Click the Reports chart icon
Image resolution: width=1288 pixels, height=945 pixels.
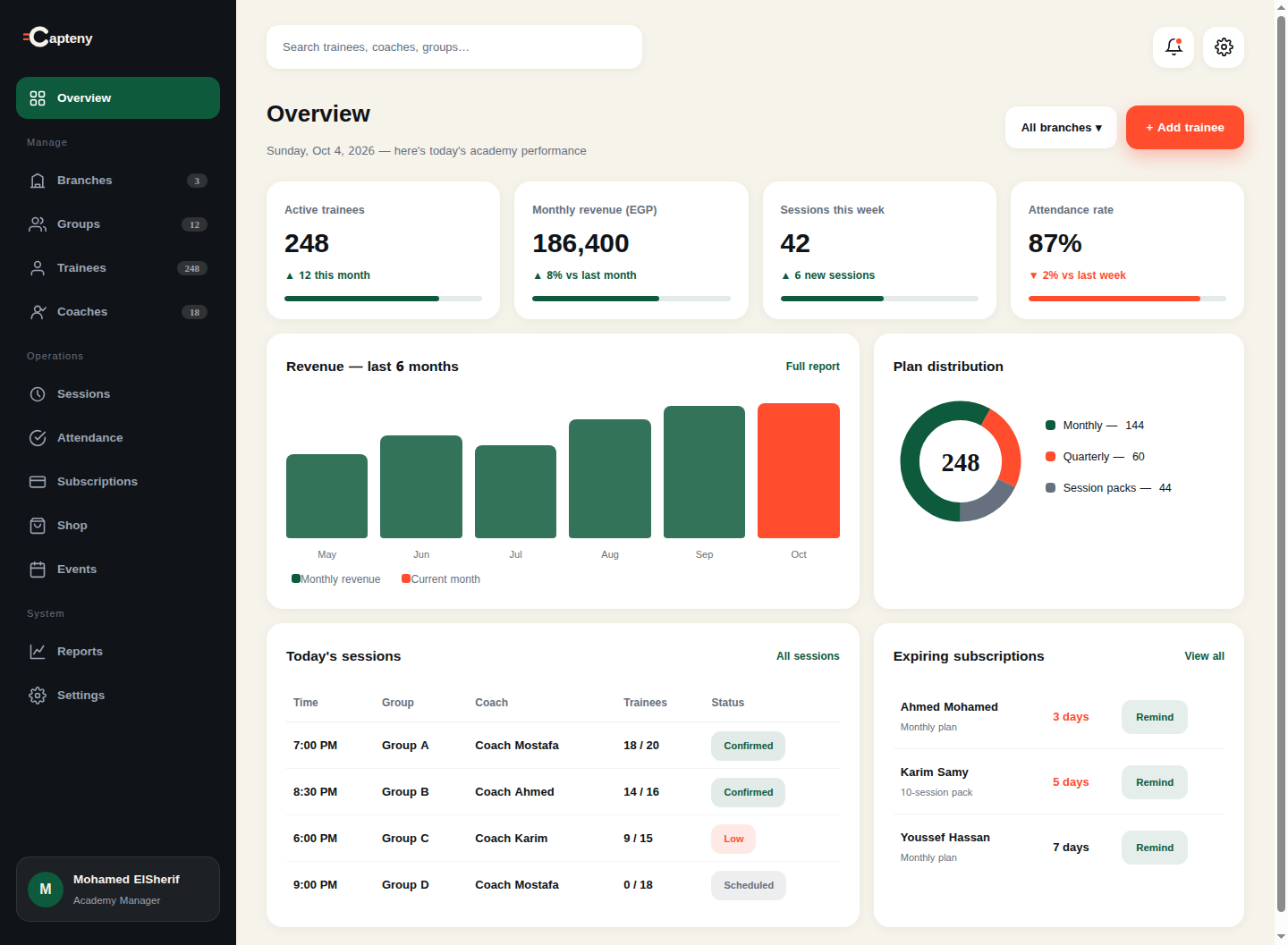pyautogui.click(x=38, y=652)
